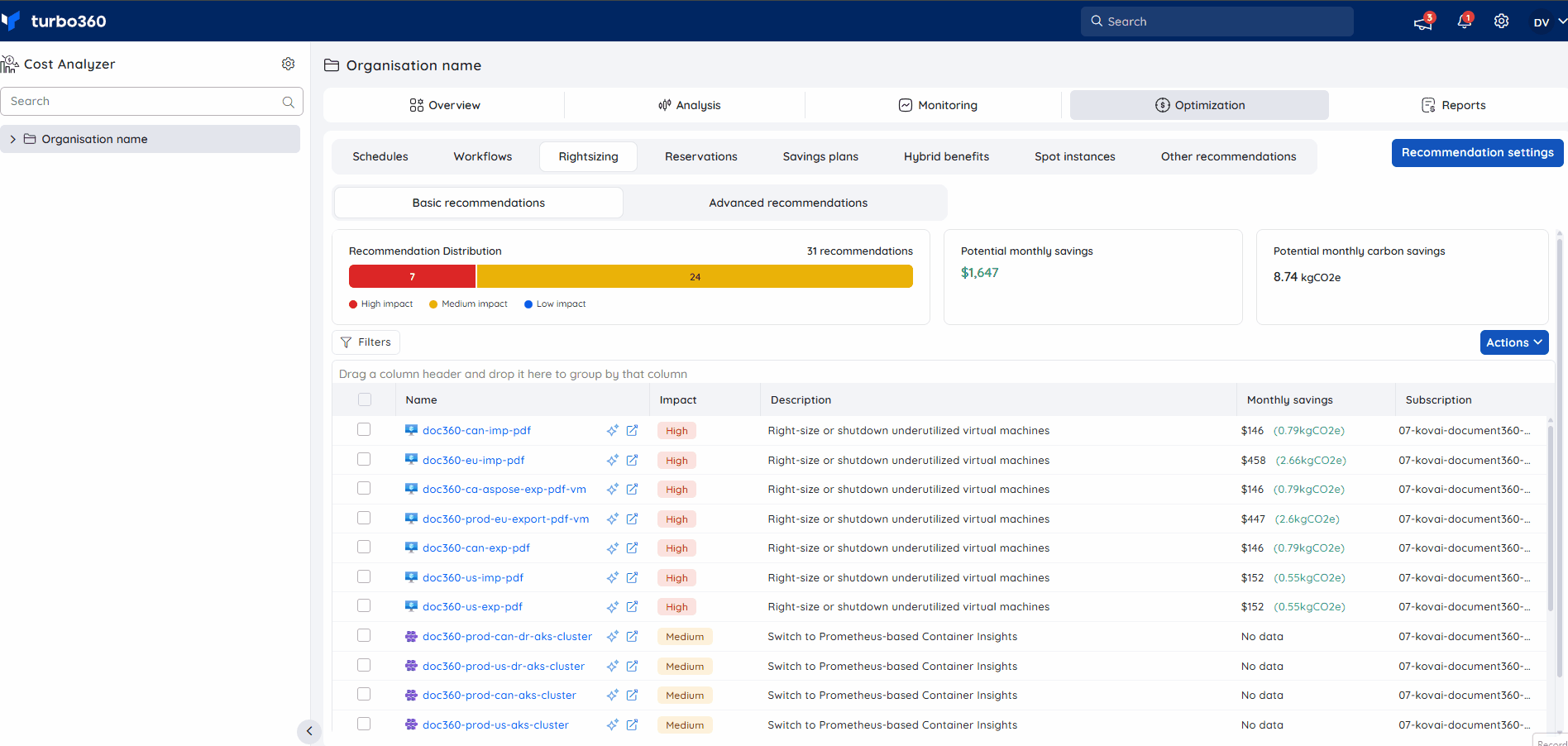
Task: Open the announcements megaphone icon
Action: click(1422, 22)
